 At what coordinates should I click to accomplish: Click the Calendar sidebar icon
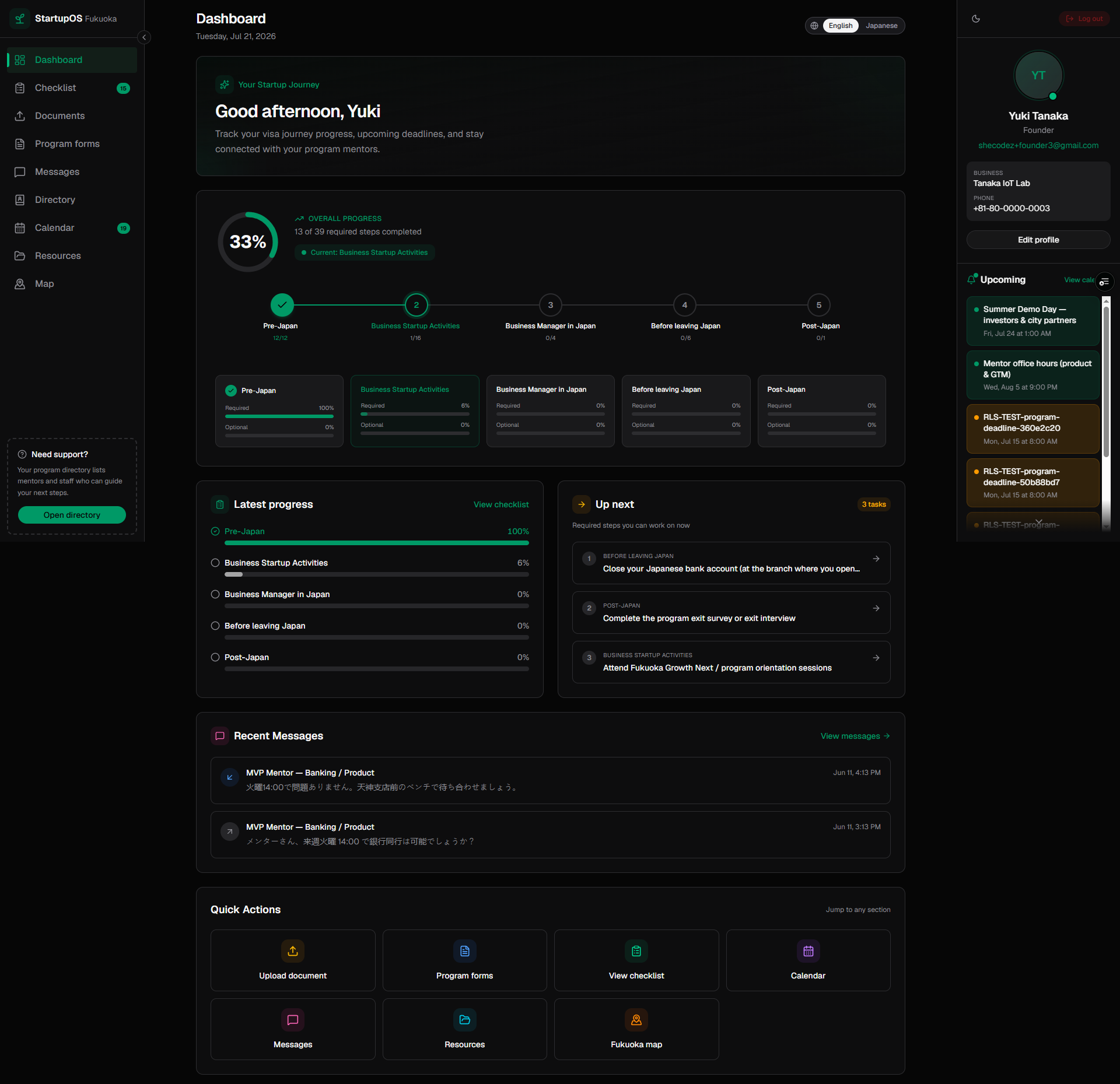(x=20, y=228)
